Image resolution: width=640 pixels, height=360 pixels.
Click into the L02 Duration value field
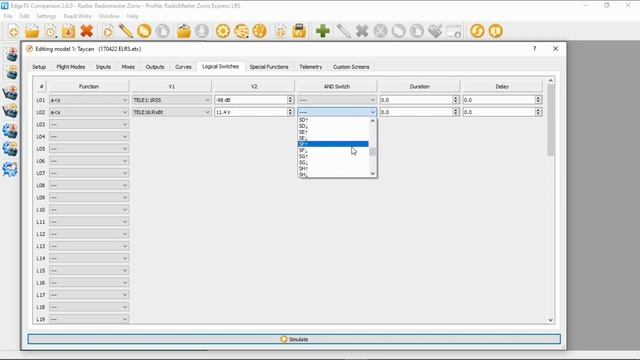click(x=416, y=112)
